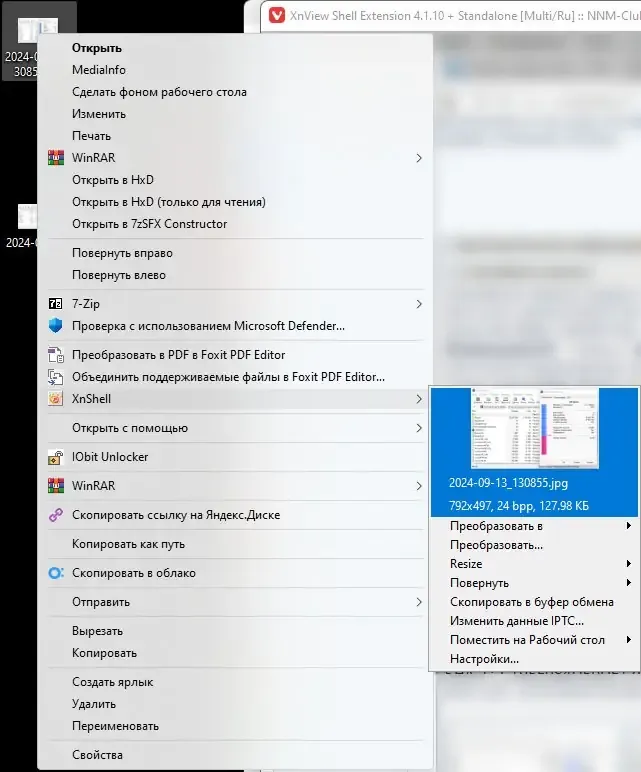Select Копировать как путь

235,544
